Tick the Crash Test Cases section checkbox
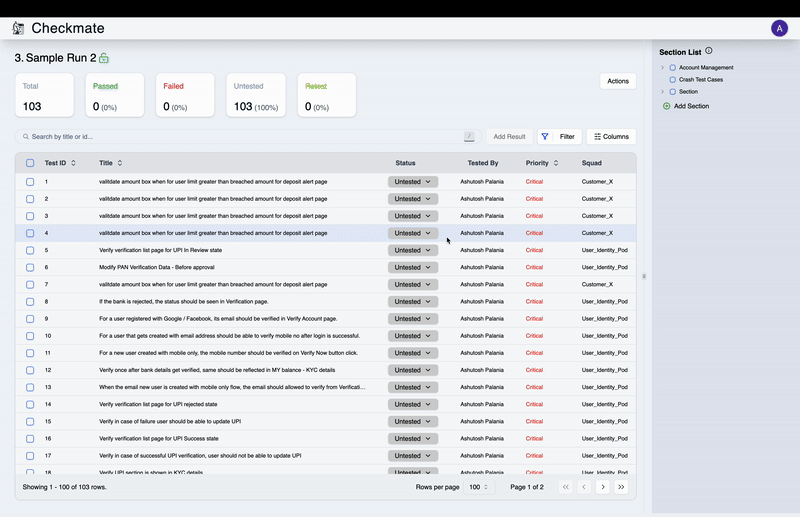 pyautogui.click(x=672, y=79)
